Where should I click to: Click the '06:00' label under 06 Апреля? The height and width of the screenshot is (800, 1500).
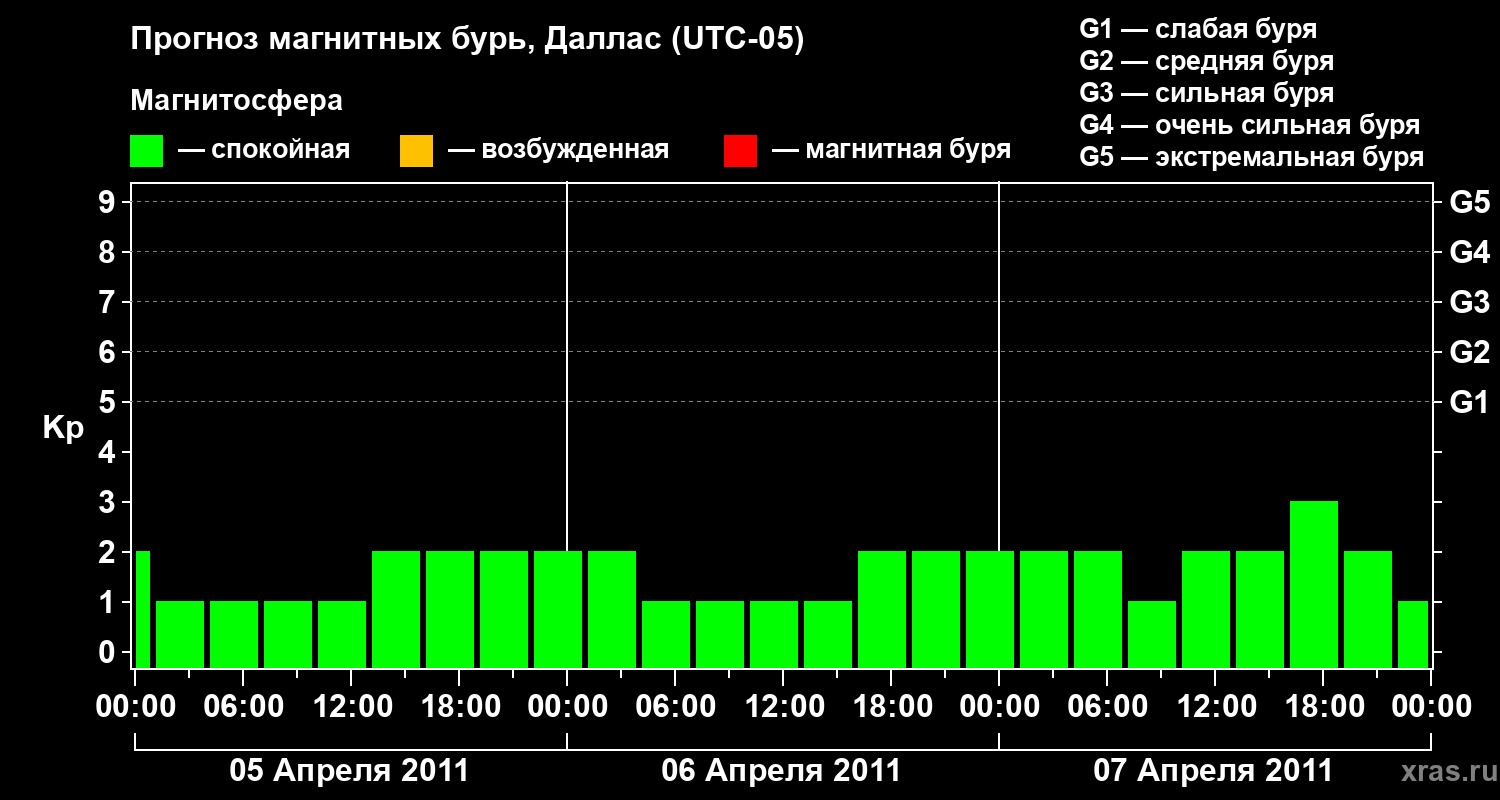point(675,707)
